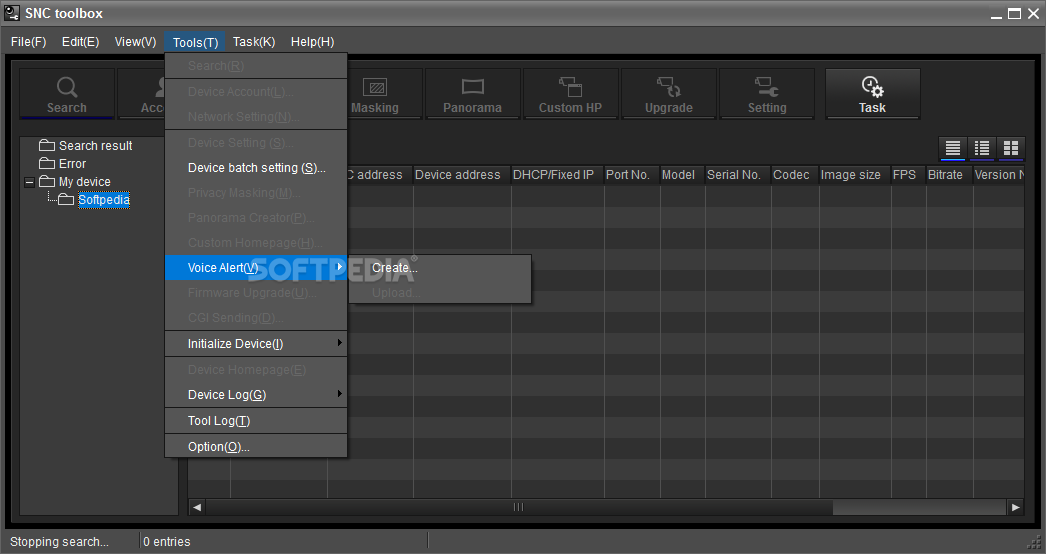Select the Softpedia tree item
The height and width of the screenshot is (554, 1046).
coord(104,200)
